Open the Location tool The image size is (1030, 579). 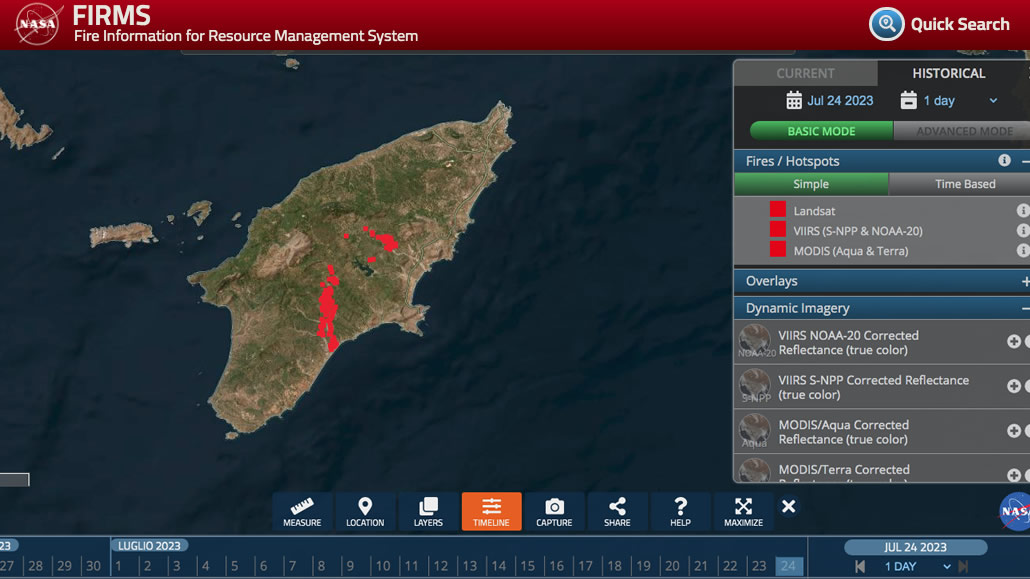365,511
